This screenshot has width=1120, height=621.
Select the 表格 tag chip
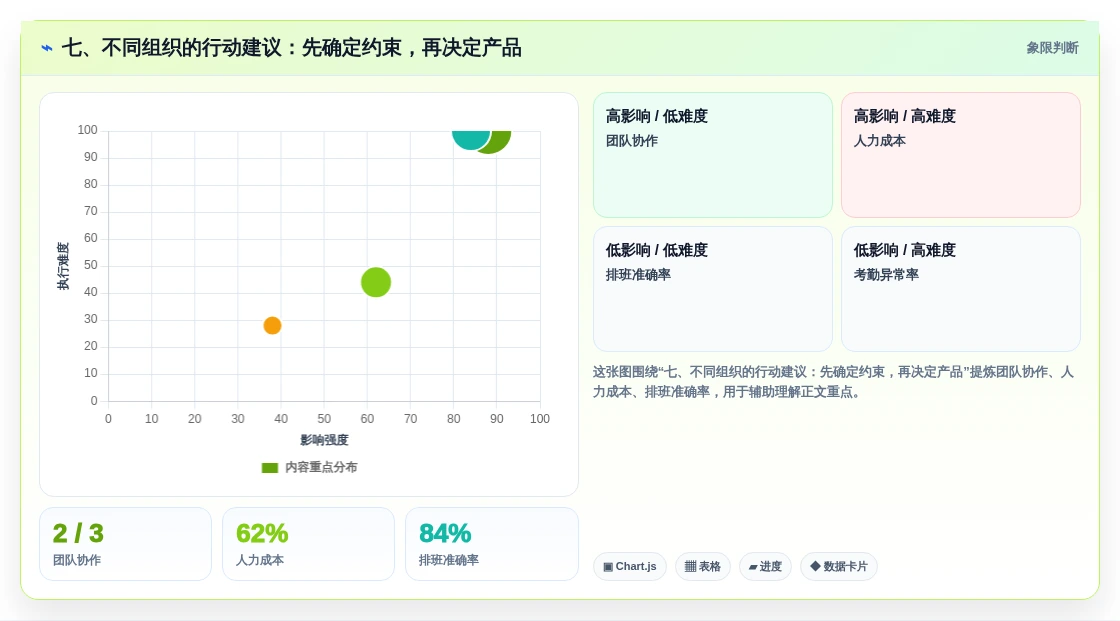click(703, 567)
